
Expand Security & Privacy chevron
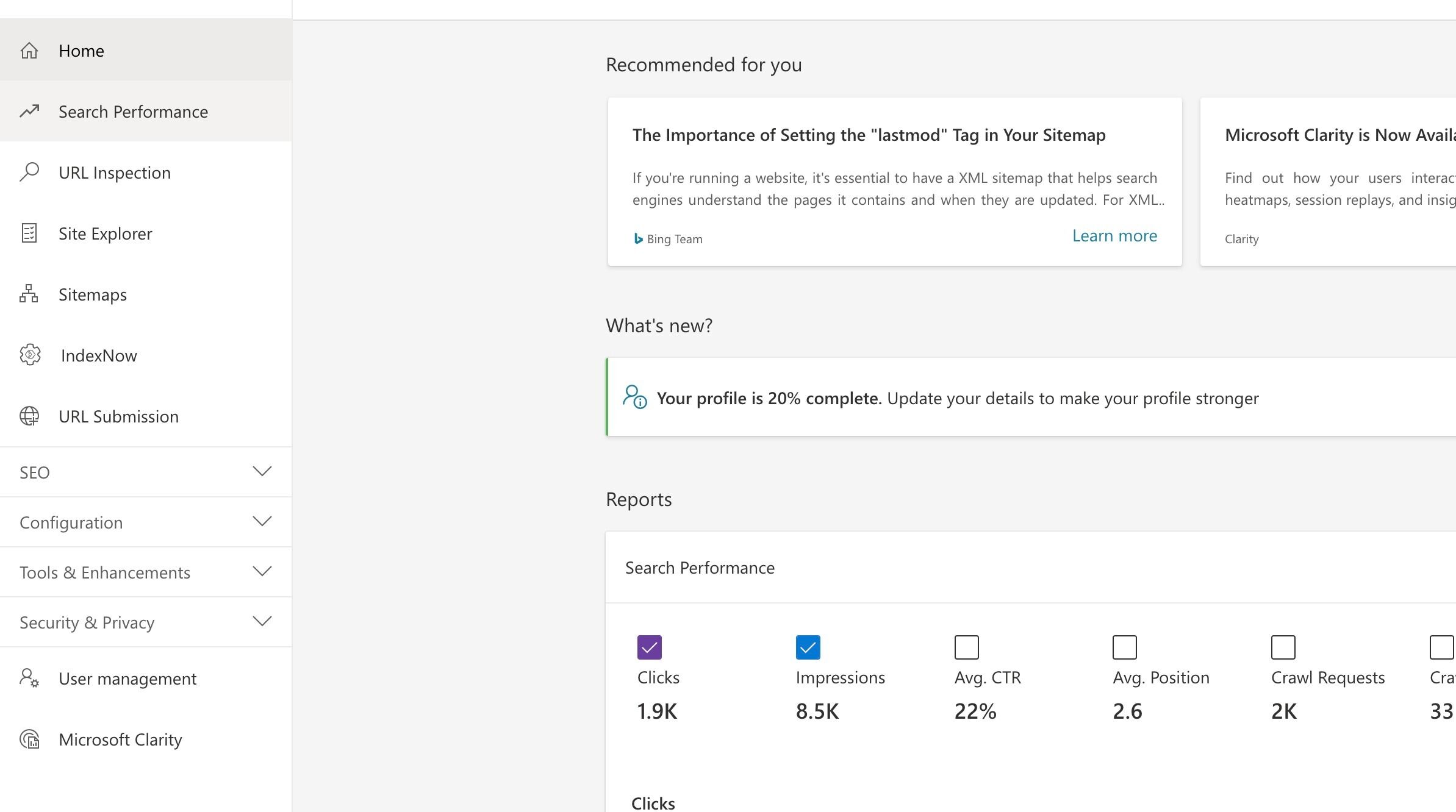tap(262, 621)
